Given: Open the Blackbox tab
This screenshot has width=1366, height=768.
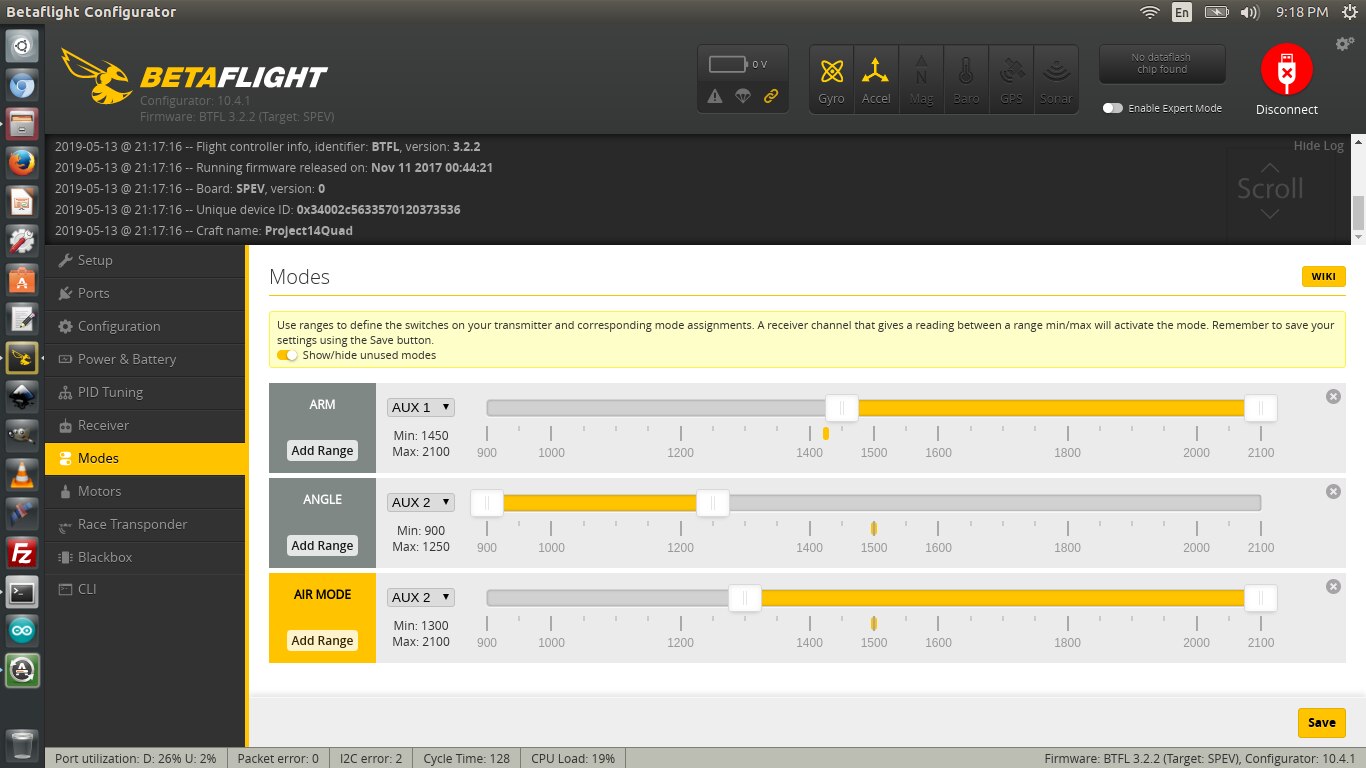Looking at the screenshot, I should 145,557.
